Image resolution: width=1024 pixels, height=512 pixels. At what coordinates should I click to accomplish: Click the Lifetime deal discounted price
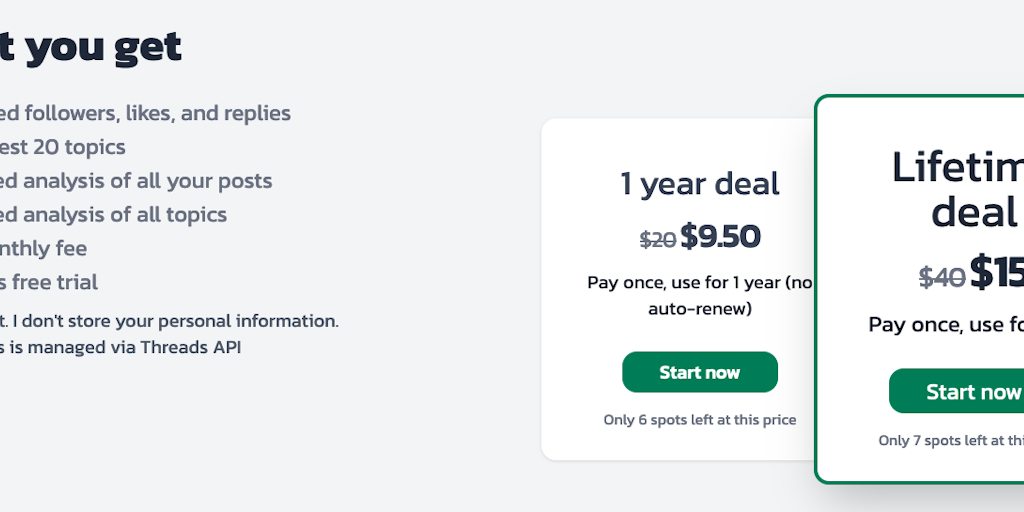(996, 272)
